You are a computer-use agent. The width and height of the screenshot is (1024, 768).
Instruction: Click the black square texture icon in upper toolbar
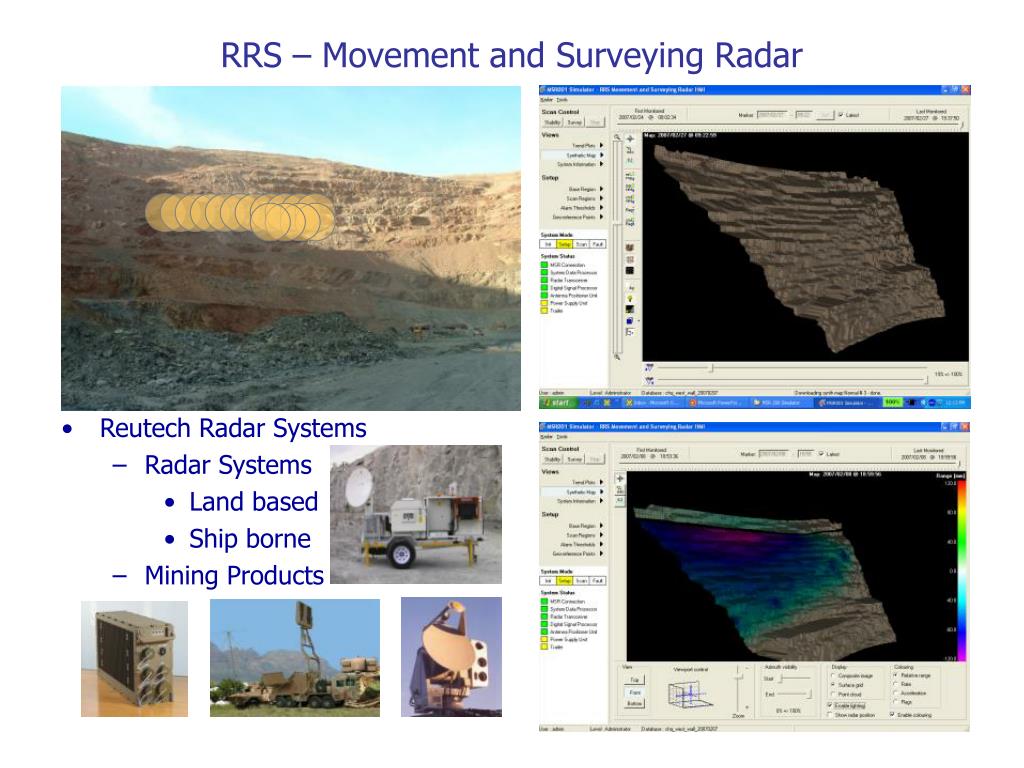(x=630, y=270)
